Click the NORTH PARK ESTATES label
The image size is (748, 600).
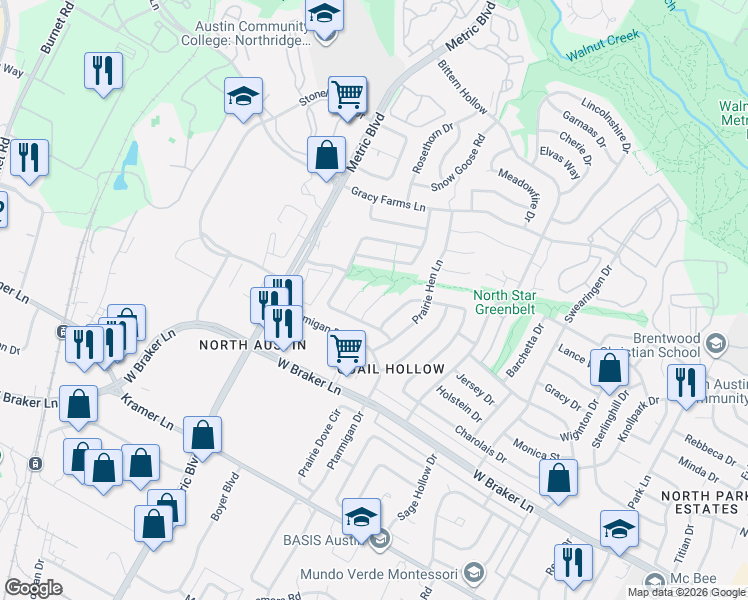click(706, 503)
